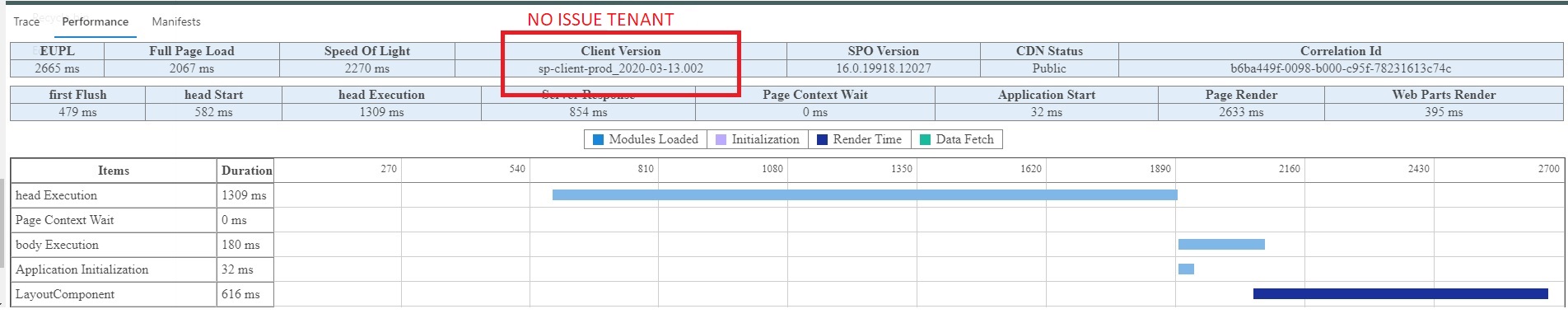
Task: Select the Page Context Wait row label
Action: 64,220
